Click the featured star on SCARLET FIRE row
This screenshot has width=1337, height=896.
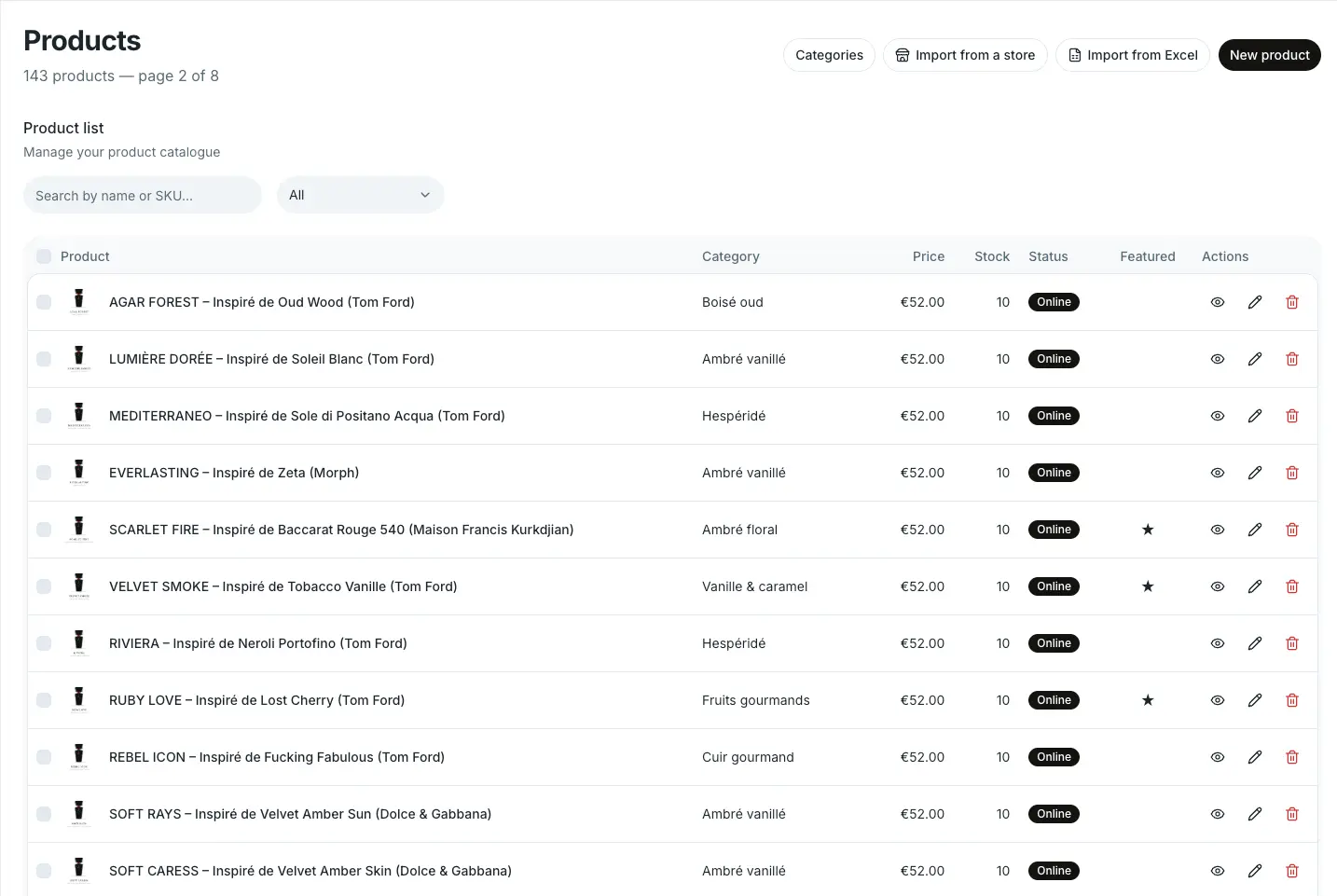[1148, 530]
